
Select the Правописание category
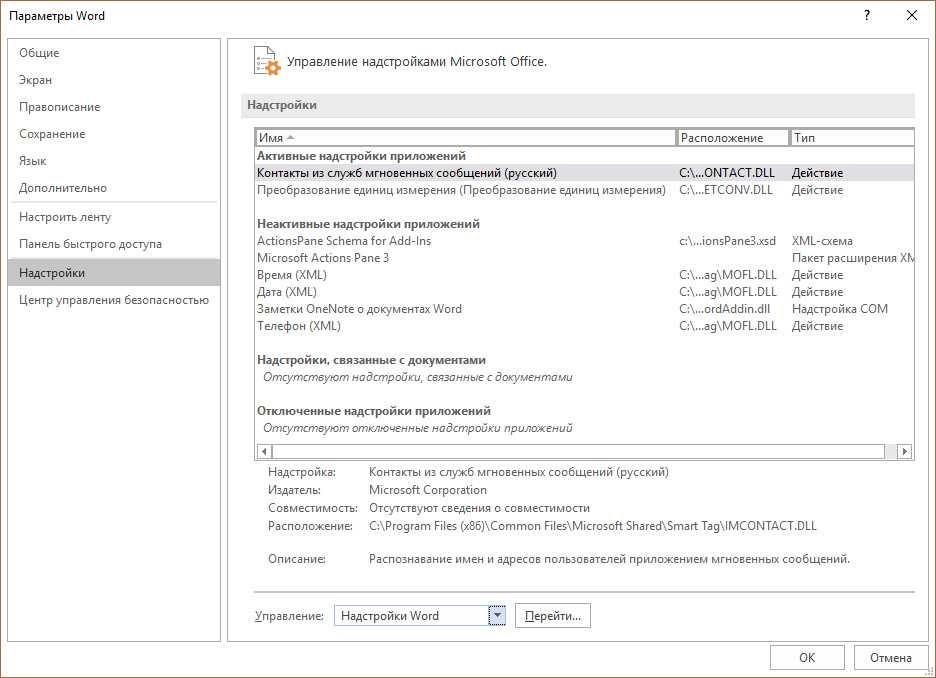click(x=60, y=107)
